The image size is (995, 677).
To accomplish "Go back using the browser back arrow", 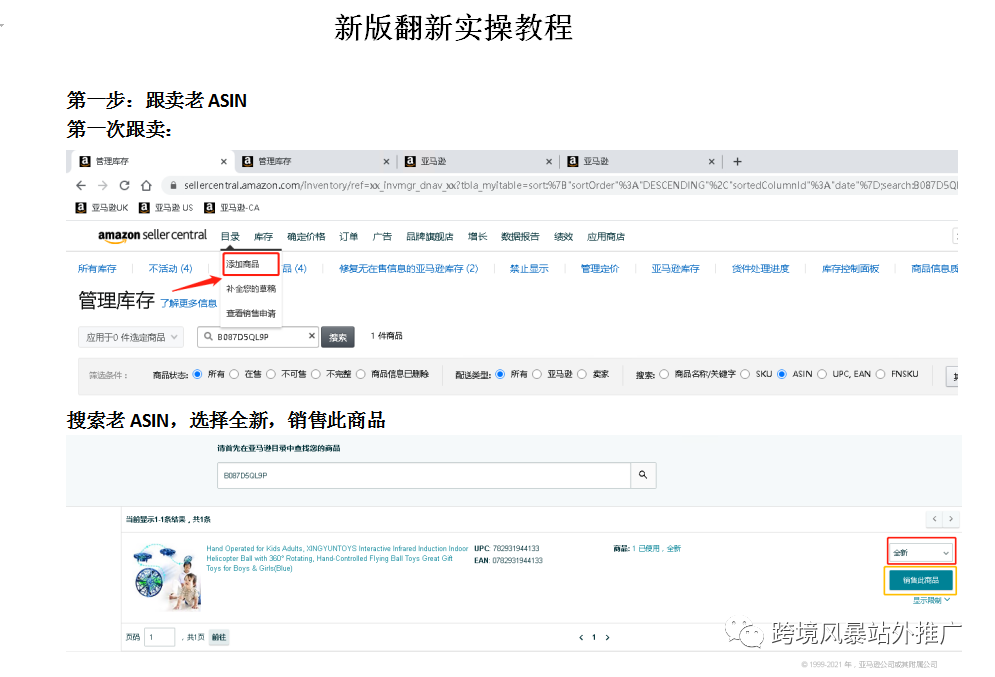I will [81, 185].
